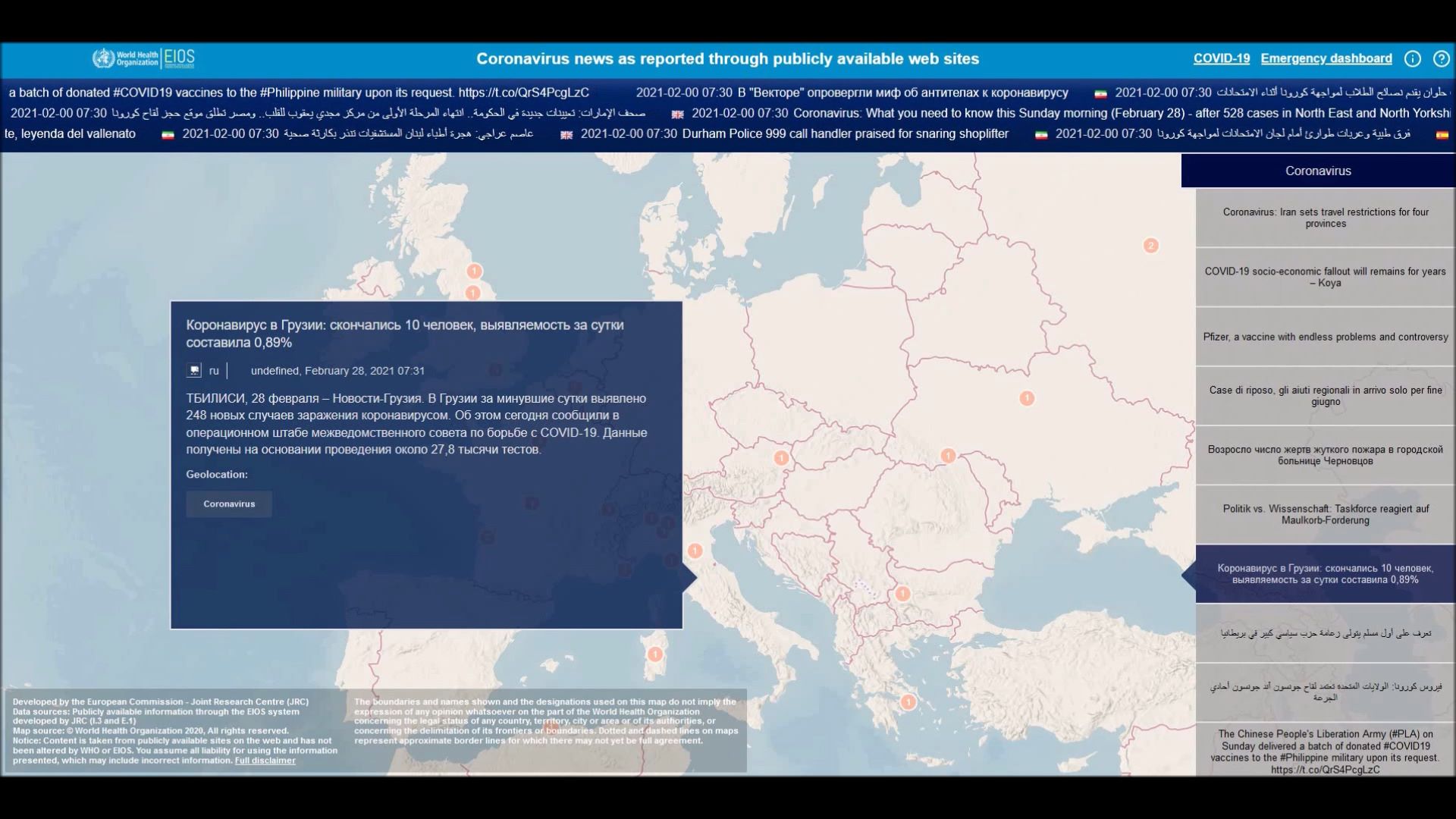This screenshot has height=819, width=1456.
Task: Open 'Iran sets travel restrictions for four provinces' item
Action: coord(1326,218)
